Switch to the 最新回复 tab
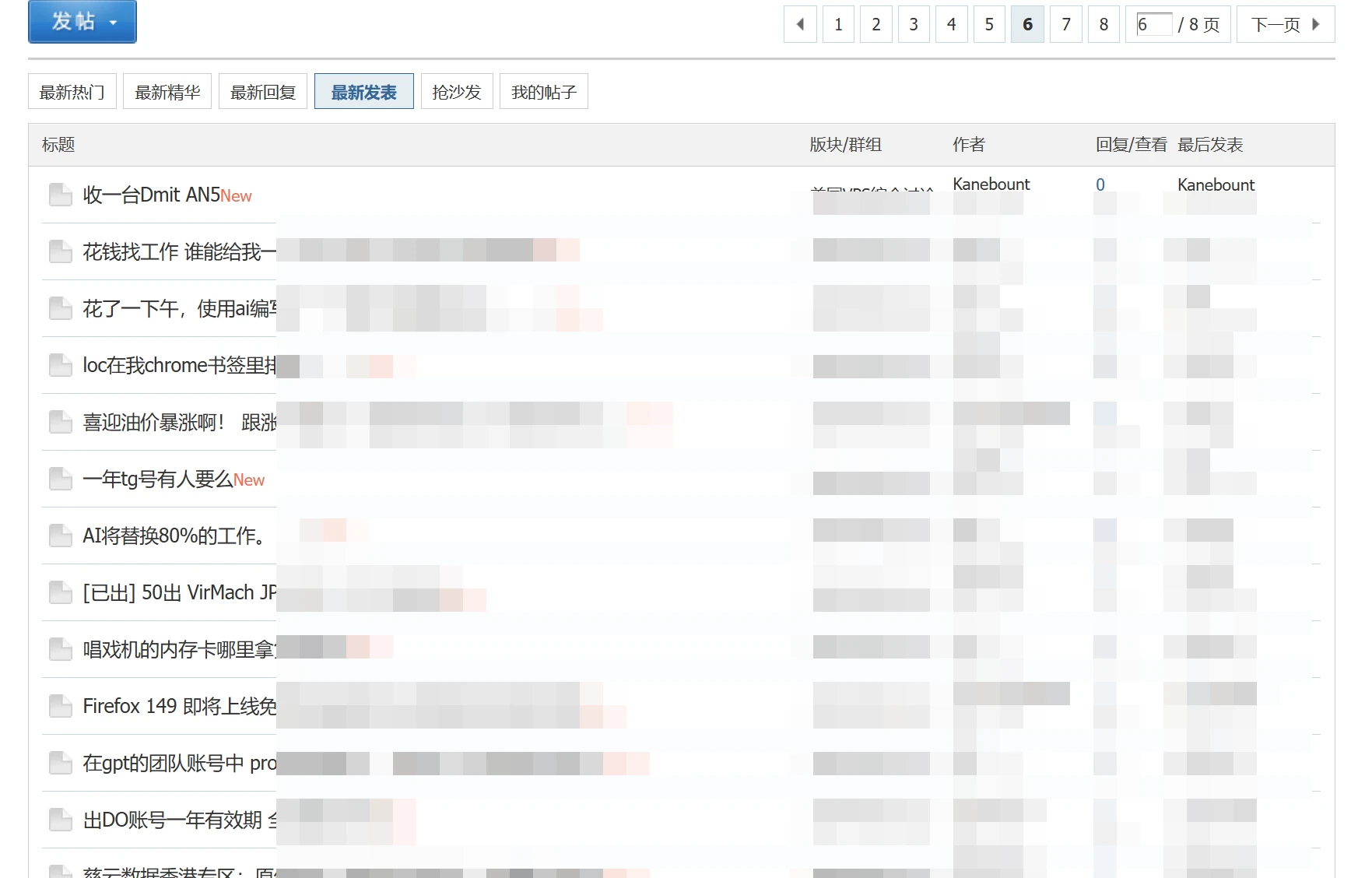The width and height of the screenshot is (1372, 878). pos(263,91)
